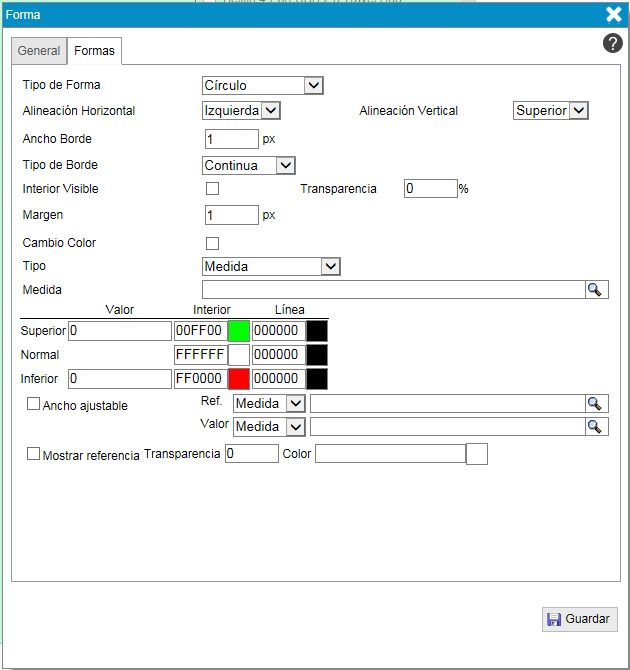Screen dimensions: 630x670
Task: Click the Guardar button
Action: pos(580,619)
